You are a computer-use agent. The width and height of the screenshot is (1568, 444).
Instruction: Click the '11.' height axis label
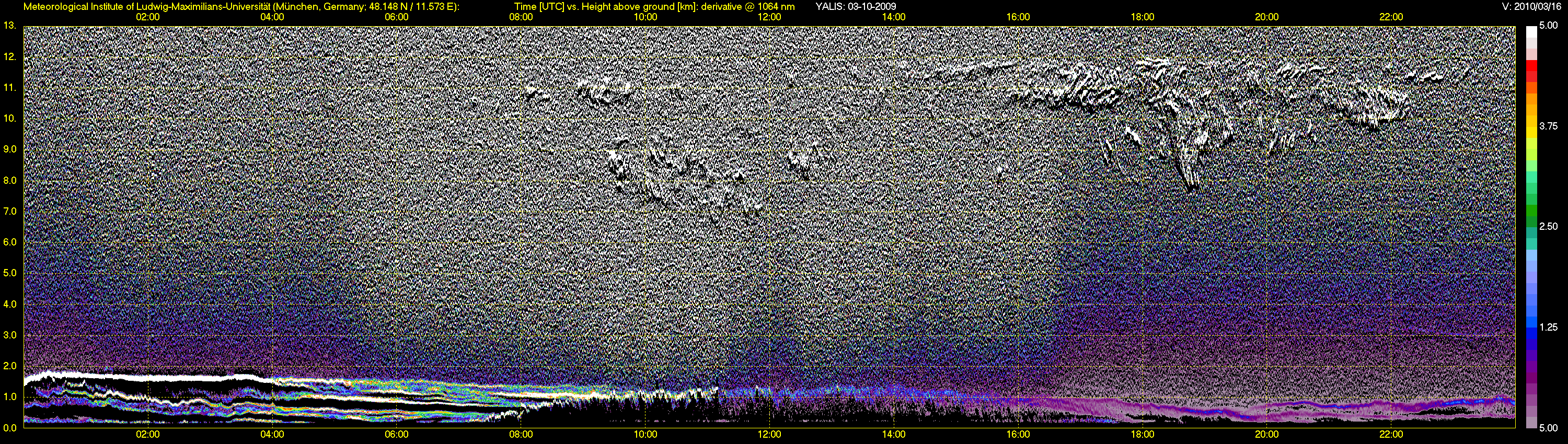10,88
